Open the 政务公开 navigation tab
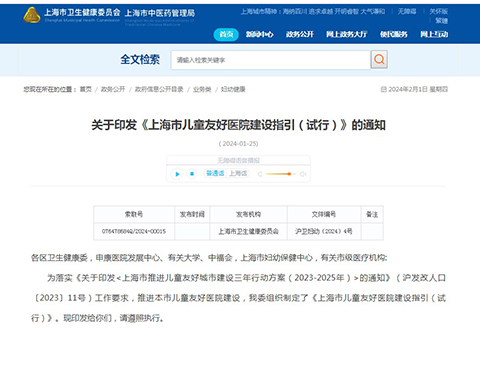480x371 pixels. tap(300, 34)
